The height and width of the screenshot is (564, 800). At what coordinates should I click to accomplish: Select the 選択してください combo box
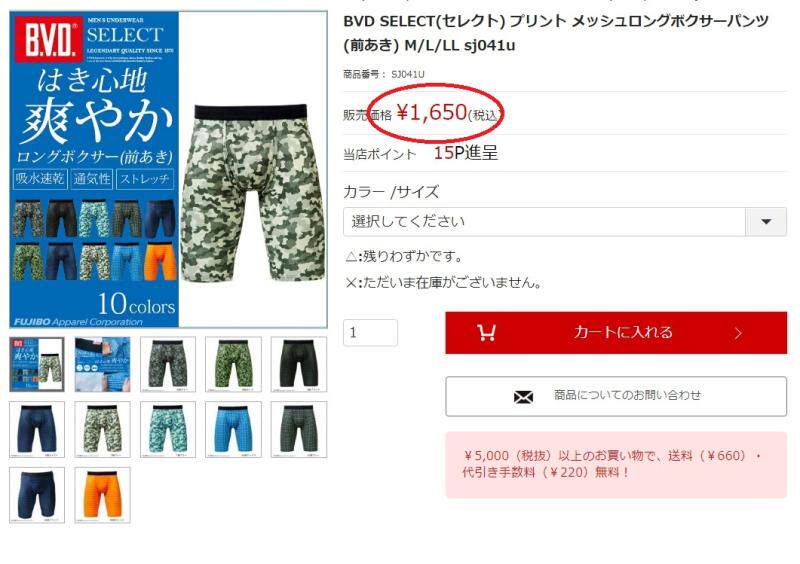coord(565,222)
